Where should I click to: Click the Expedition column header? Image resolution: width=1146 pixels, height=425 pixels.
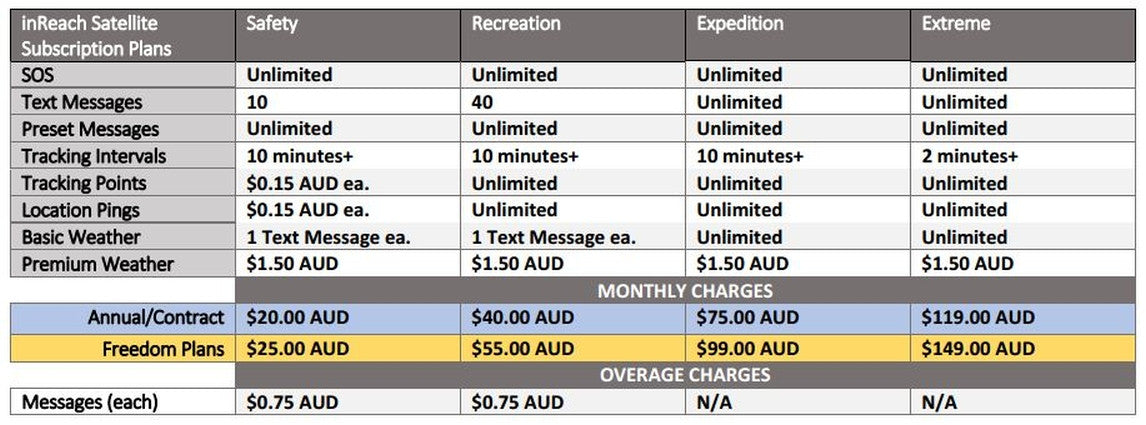click(740, 24)
